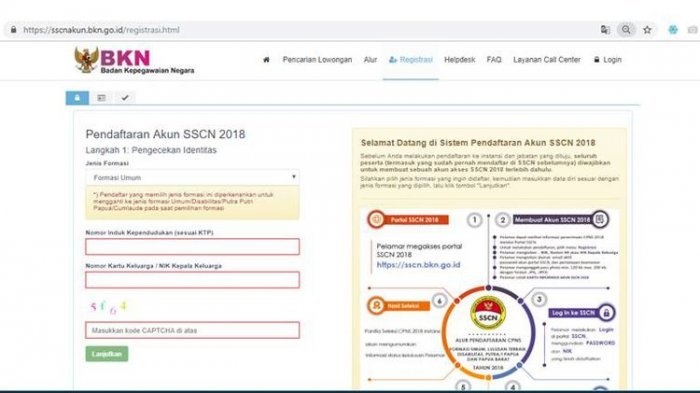
Task: Open Layanan Call Center menu item
Action: point(546,59)
